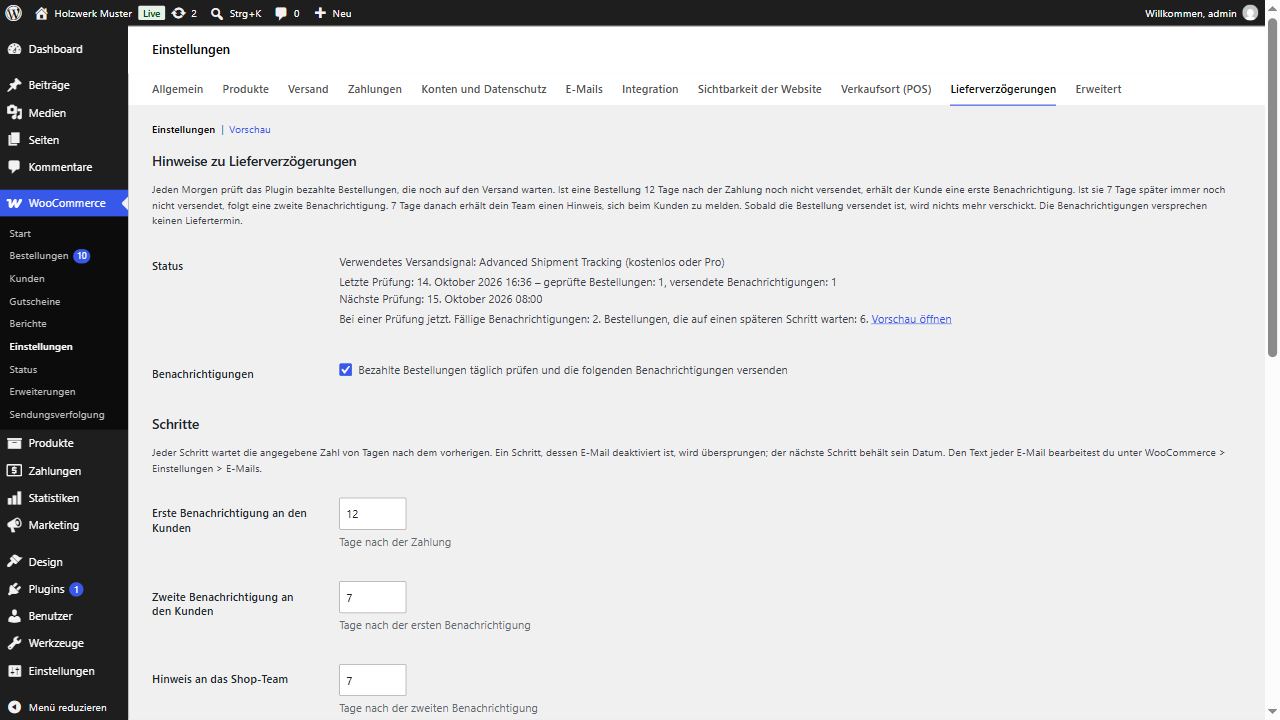Click the comments bubble icon in admin bar
Screen dimensions: 1280x720
[281, 13]
